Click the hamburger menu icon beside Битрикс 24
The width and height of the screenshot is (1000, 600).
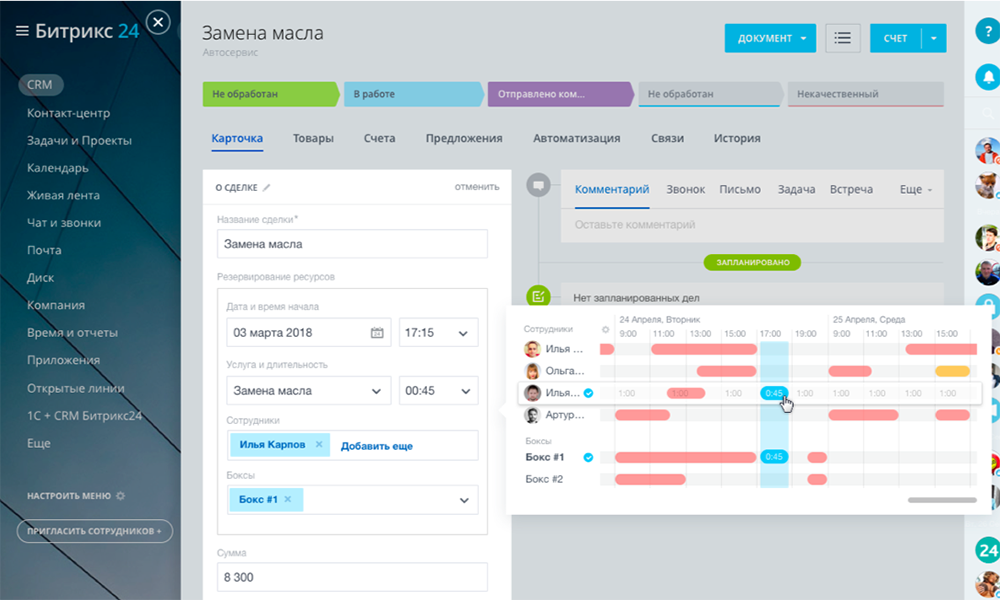tap(22, 31)
